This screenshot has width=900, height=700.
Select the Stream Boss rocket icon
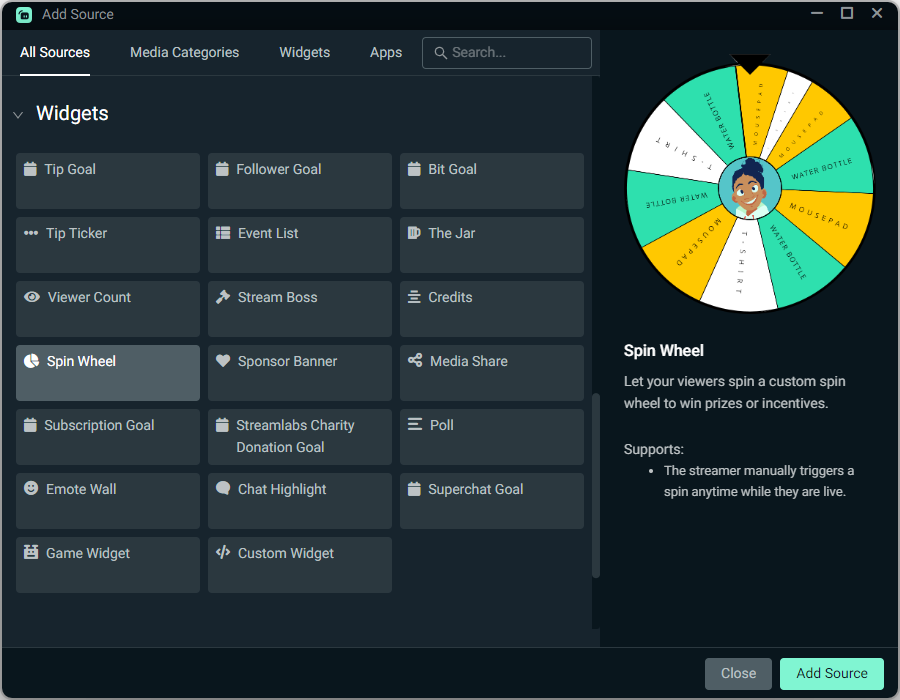coord(223,297)
